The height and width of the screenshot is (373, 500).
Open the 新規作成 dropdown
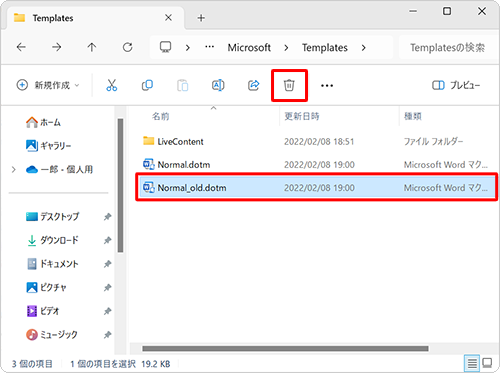coord(48,85)
